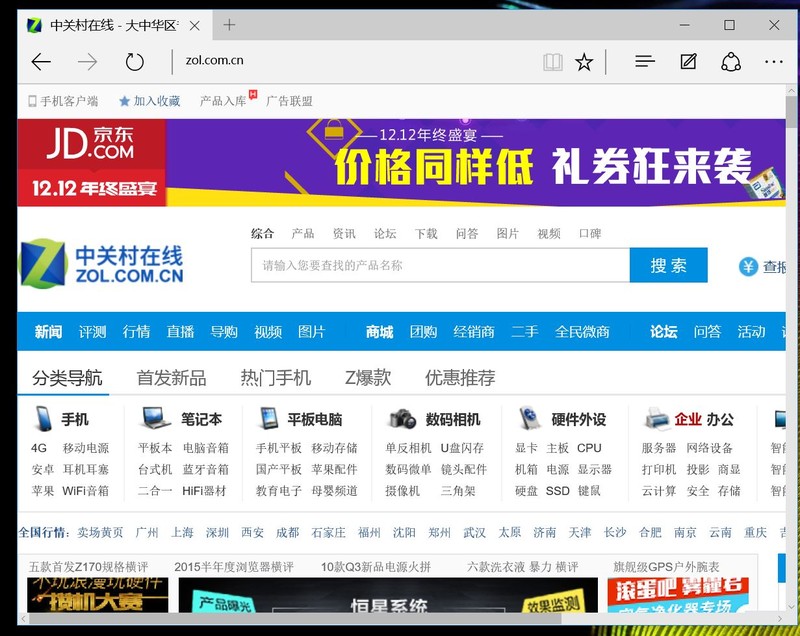The image size is (800, 636).
Task: Switch to the 分类导航 tab
Action: pyautogui.click(x=67, y=378)
